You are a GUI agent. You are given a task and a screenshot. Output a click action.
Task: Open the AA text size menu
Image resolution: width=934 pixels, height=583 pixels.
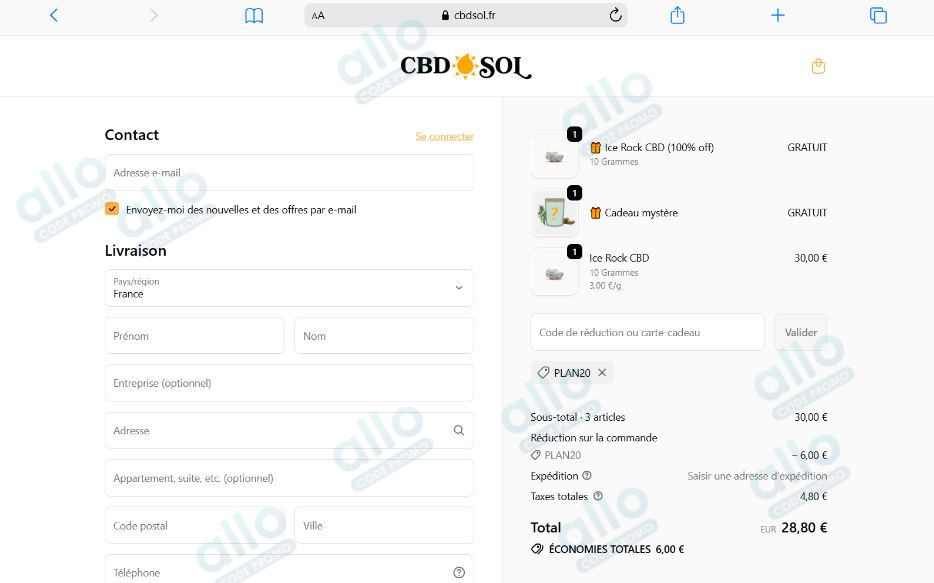click(318, 15)
